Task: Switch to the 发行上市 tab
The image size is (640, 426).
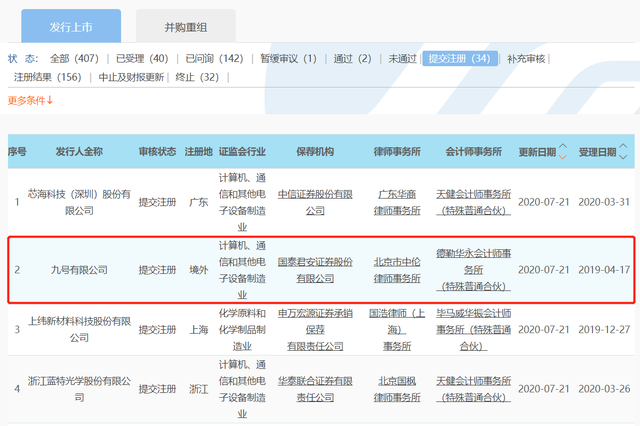Action: [71, 27]
